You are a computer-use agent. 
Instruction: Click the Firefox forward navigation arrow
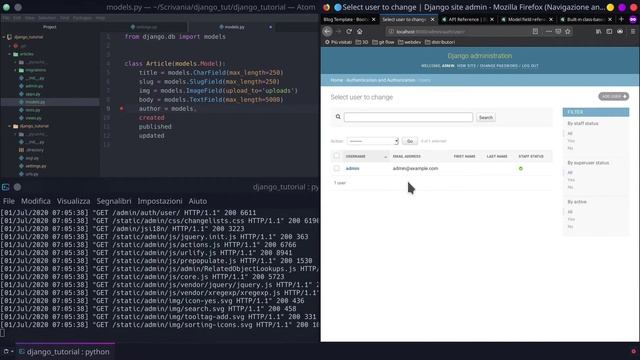click(338, 31)
